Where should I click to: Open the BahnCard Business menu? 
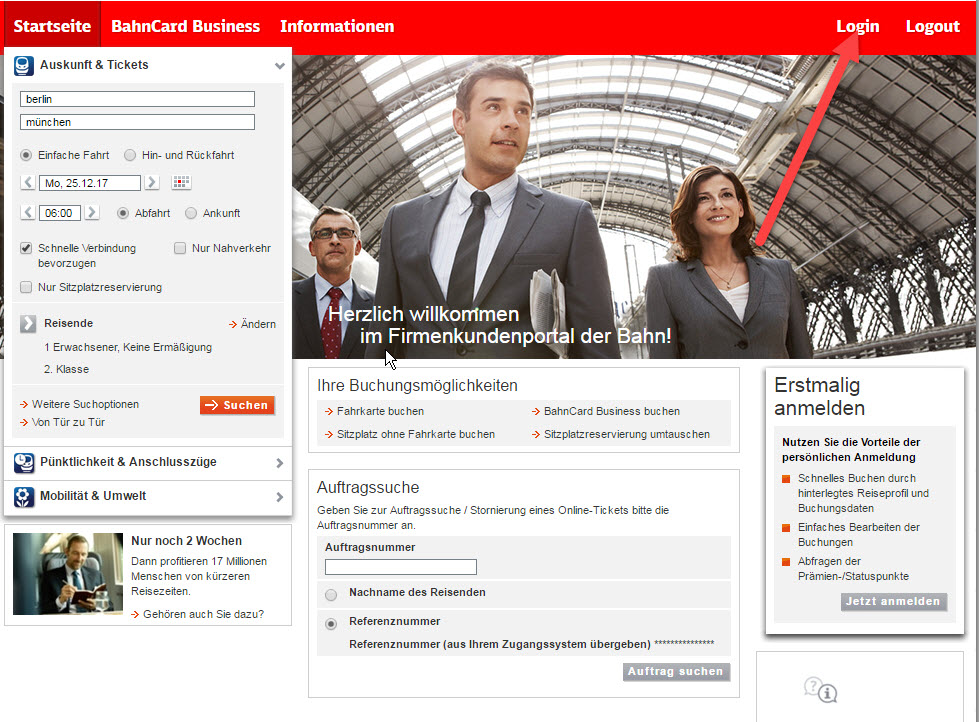click(185, 26)
